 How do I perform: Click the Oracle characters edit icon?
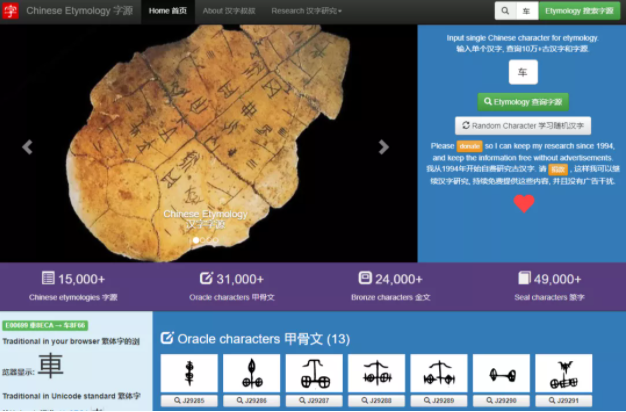coord(206,278)
